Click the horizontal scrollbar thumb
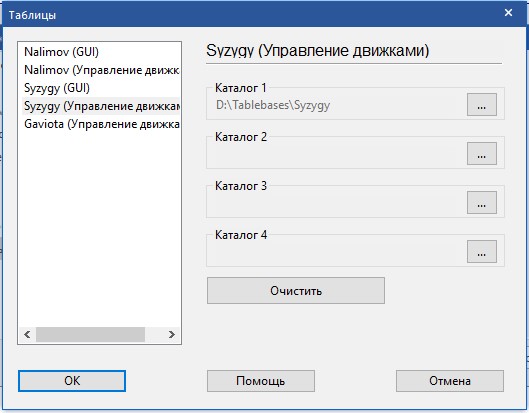The height and width of the screenshot is (413, 529). pyautogui.click(x=90, y=334)
